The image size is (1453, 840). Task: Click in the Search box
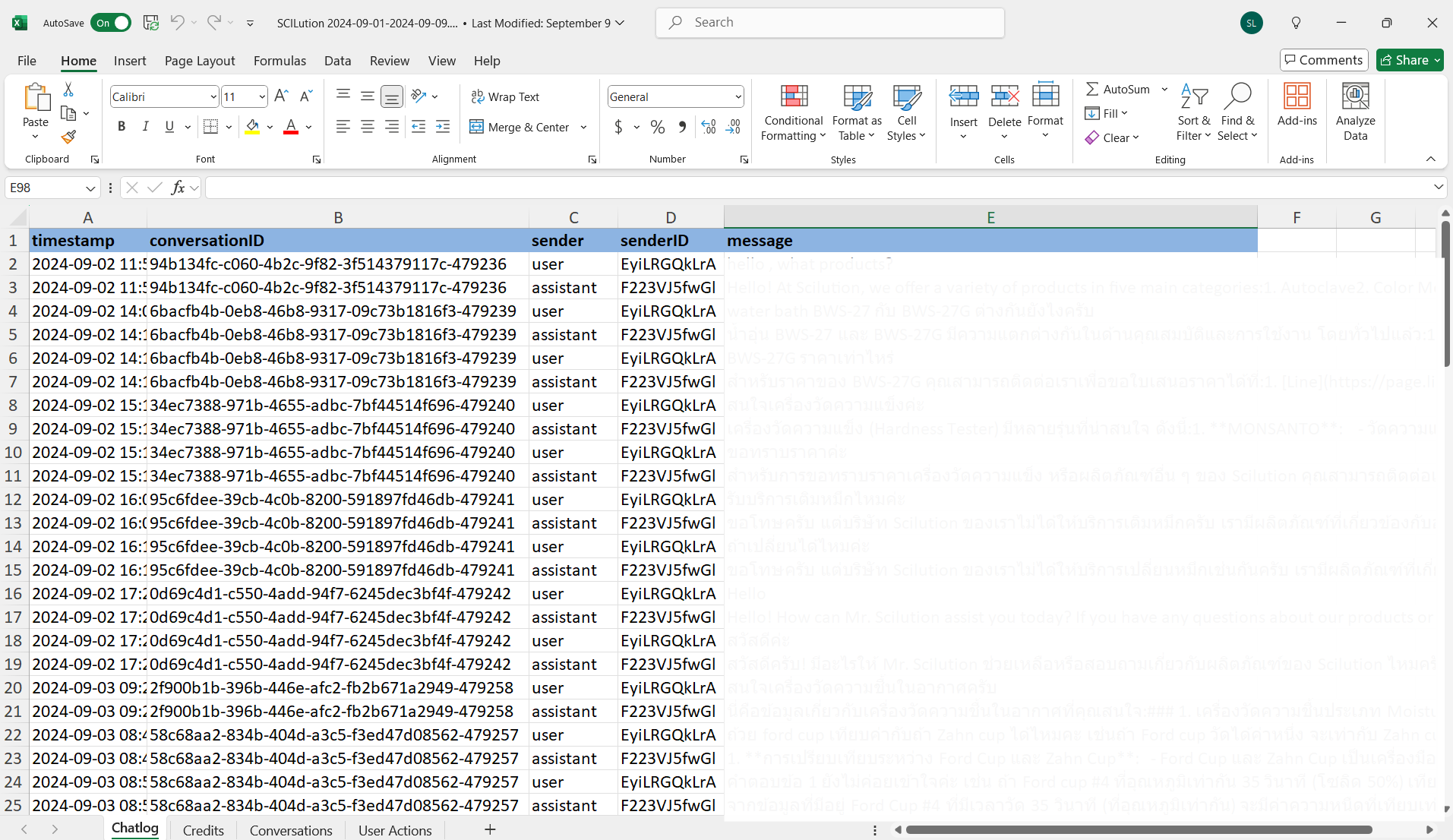[829, 23]
